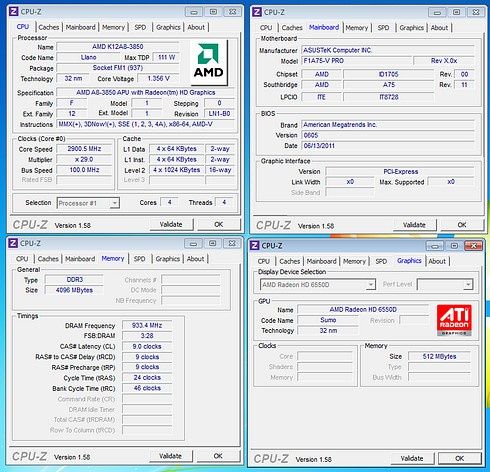Image resolution: width=490 pixels, height=472 pixels.
Task: Close the Graphics CPU-Z window
Action: [473, 246]
